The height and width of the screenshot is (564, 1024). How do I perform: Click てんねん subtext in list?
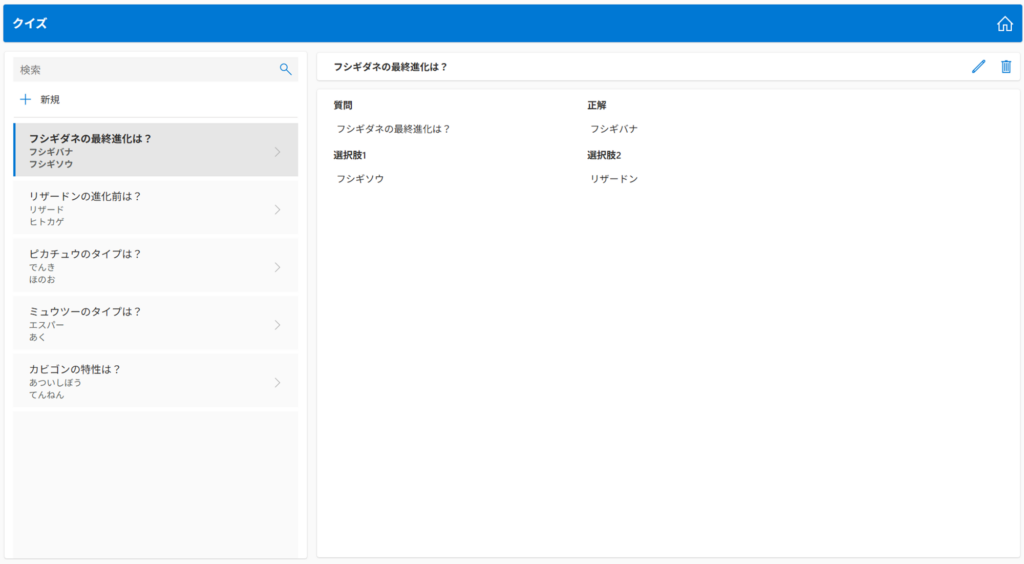point(46,395)
